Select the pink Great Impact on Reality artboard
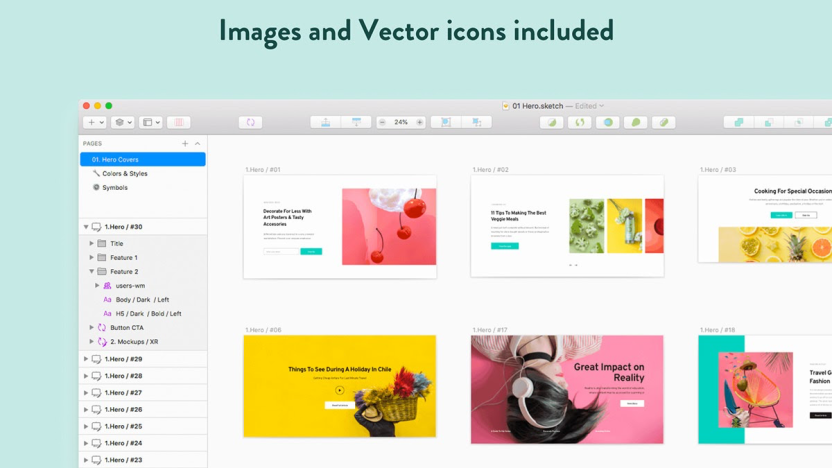Image resolution: width=832 pixels, height=468 pixels. tap(567, 389)
